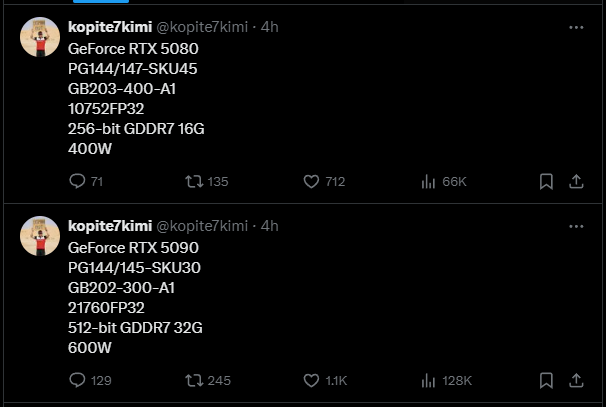Like the RTX 5090 tweet
This screenshot has height=407, width=606.
point(311,380)
